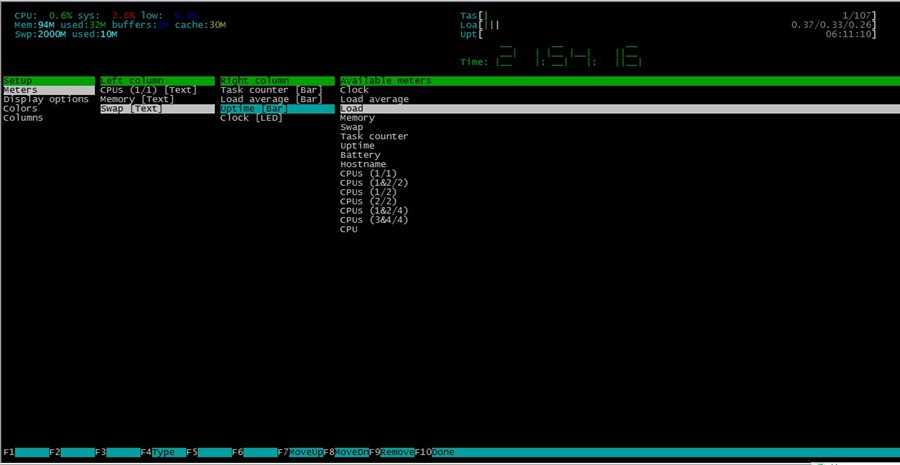Viewport: 900px width, 465px height.
Task: Click the Left column panel header
Action: coord(157,81)
